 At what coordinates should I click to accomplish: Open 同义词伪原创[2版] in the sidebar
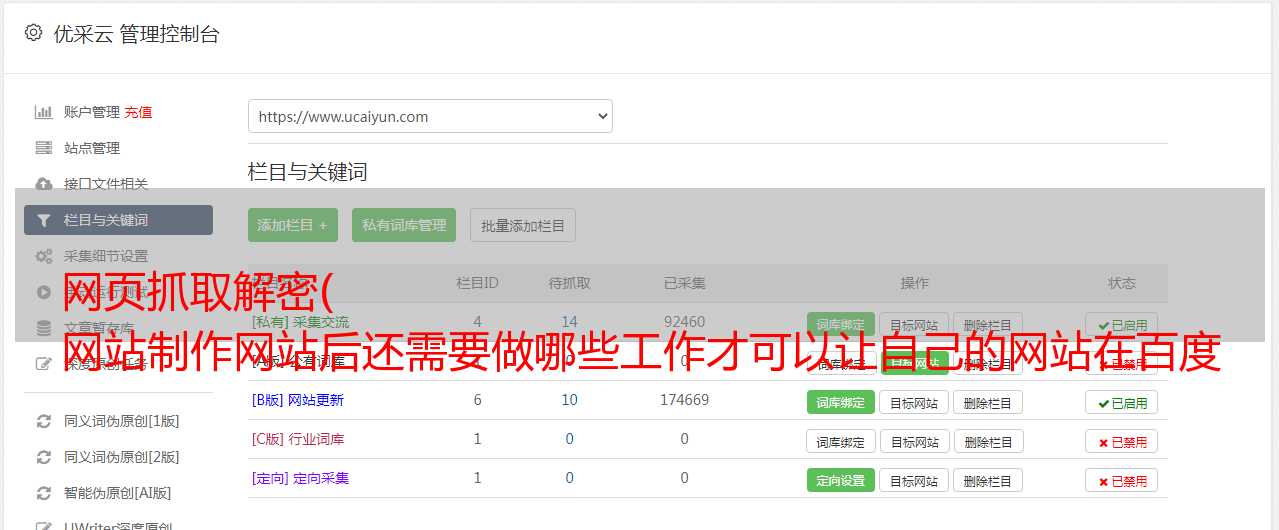[x=122, y=457]
